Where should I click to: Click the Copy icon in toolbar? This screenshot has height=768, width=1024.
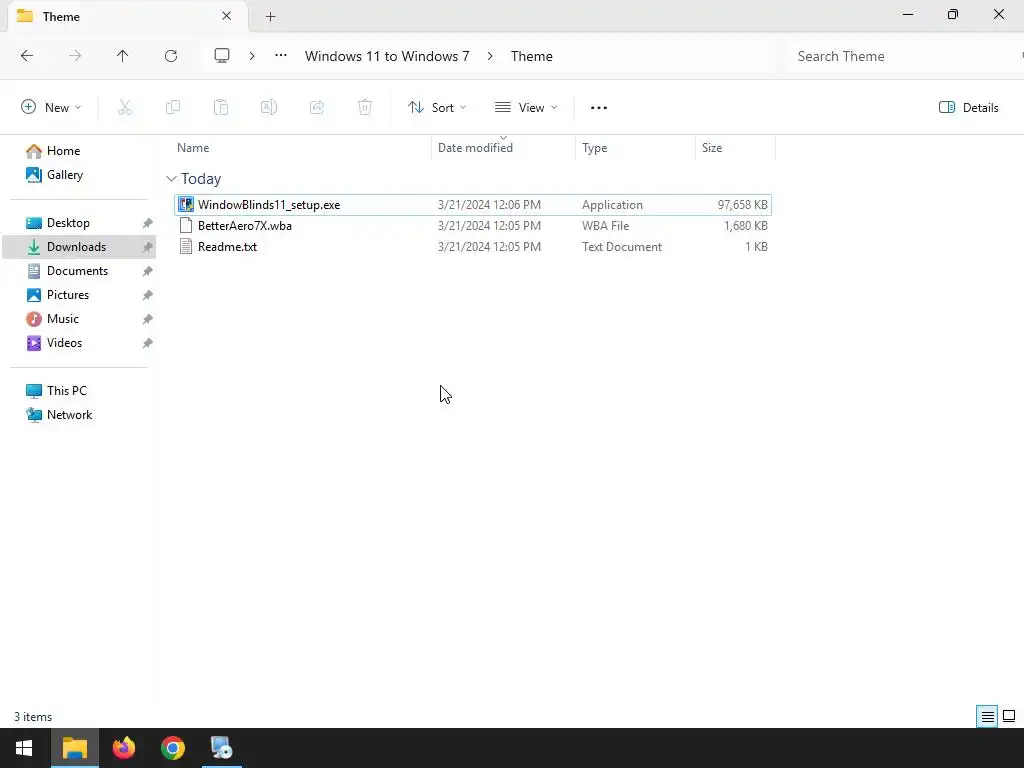click(173, 108)
